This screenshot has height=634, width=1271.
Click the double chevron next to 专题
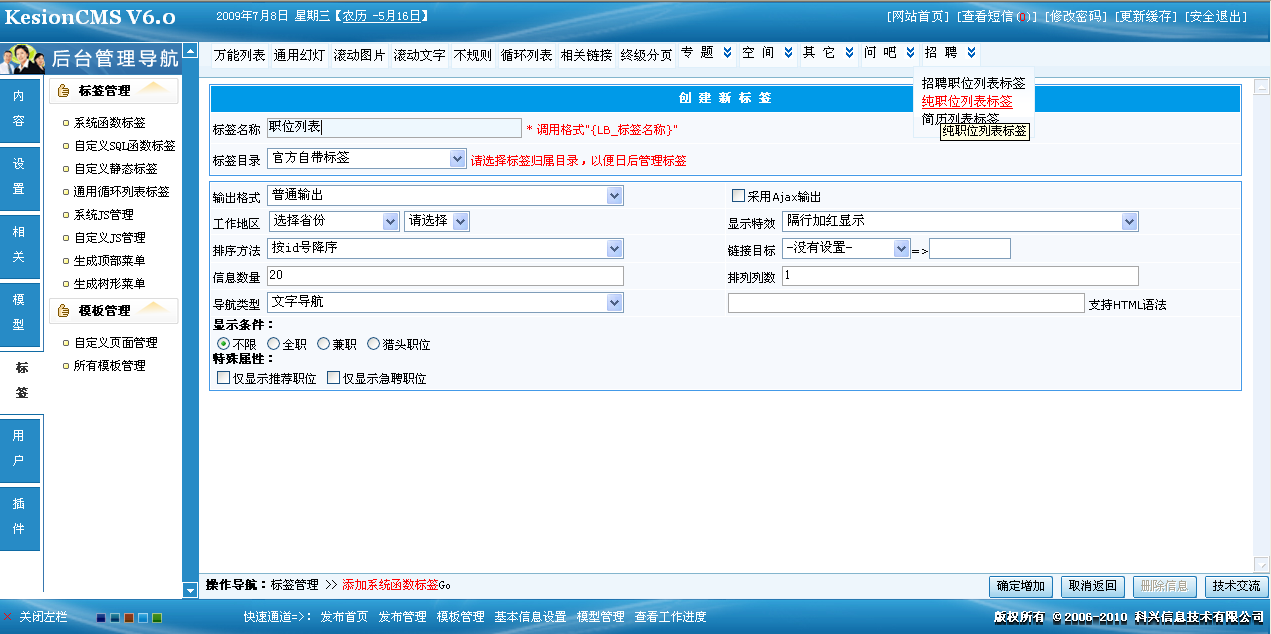coord(727,53)
